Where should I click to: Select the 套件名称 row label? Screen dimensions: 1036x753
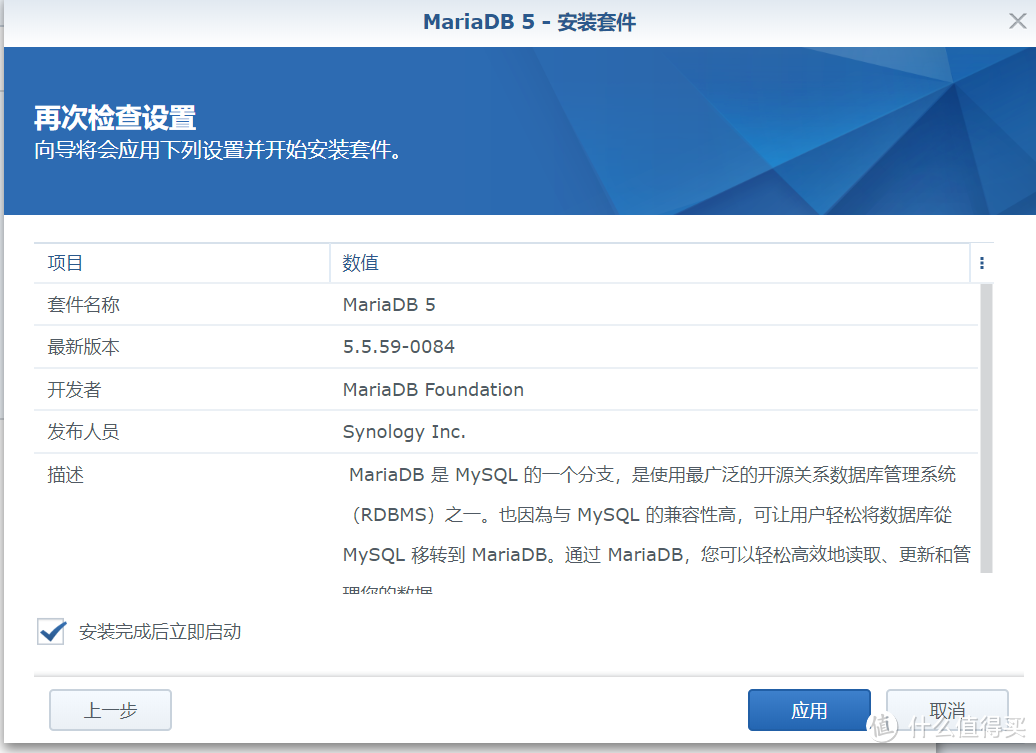click(x=83, y=305)
